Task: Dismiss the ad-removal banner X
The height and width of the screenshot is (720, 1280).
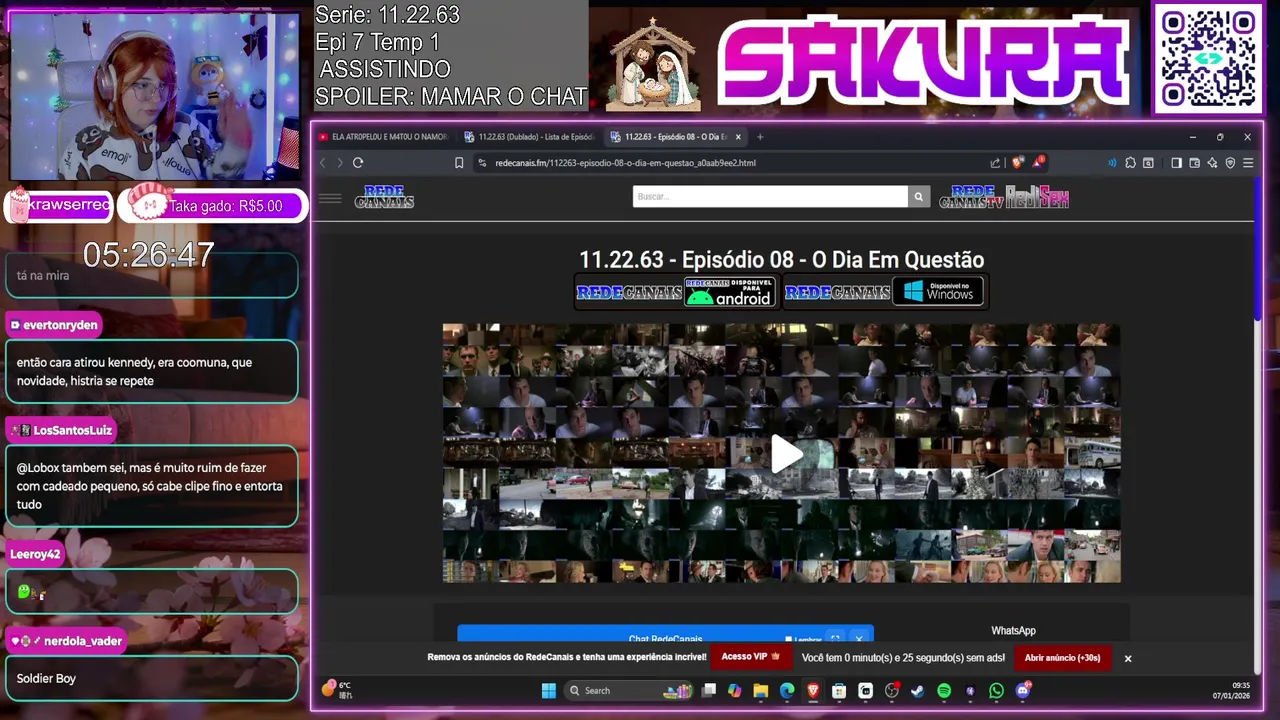Action: click(1127, 658)
